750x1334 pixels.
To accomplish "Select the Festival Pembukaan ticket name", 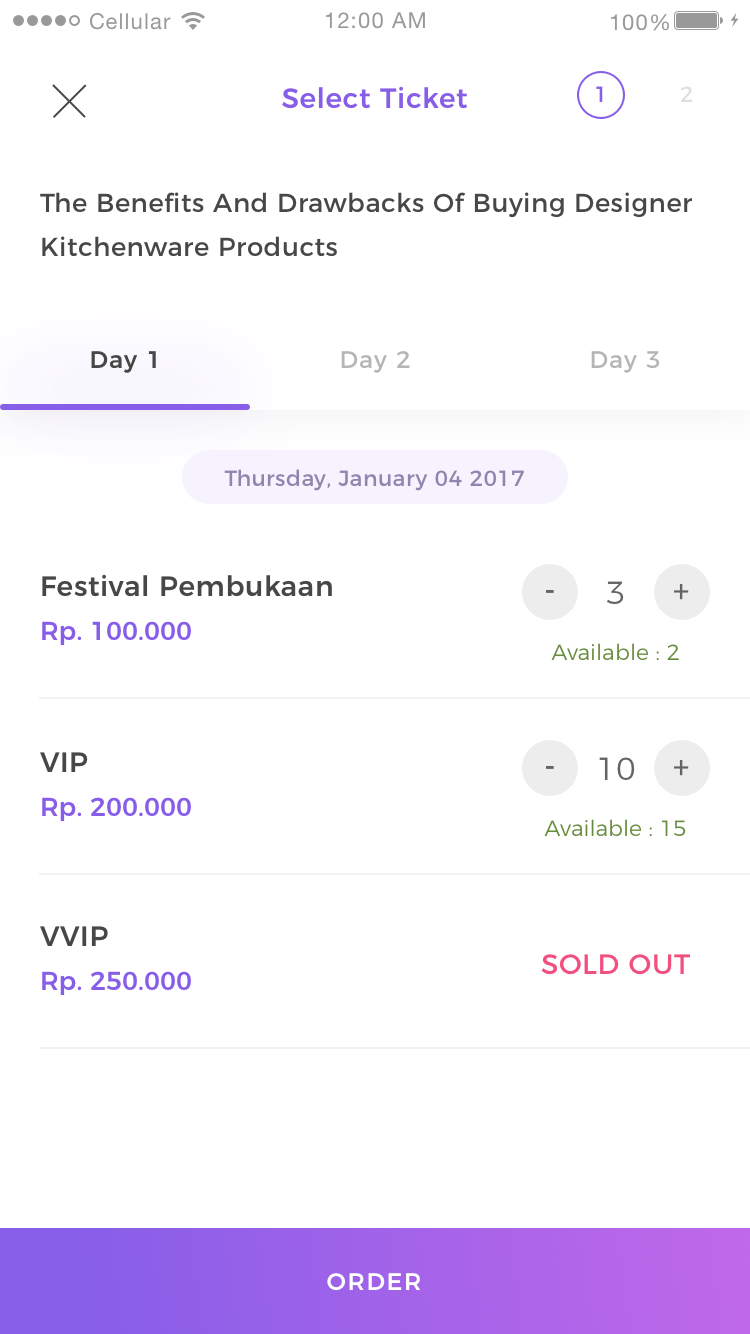I will click(x=187, y=587).
